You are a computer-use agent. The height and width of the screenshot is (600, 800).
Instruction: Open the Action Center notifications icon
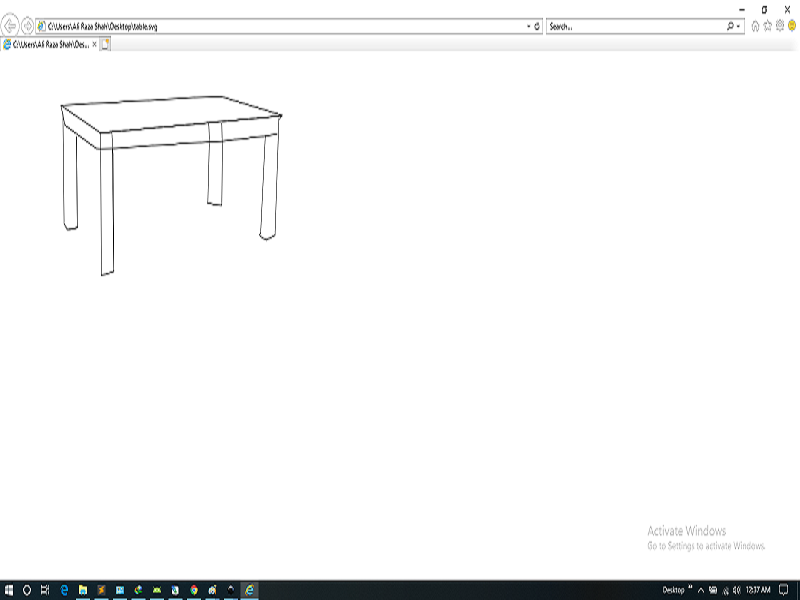(784, 590)
